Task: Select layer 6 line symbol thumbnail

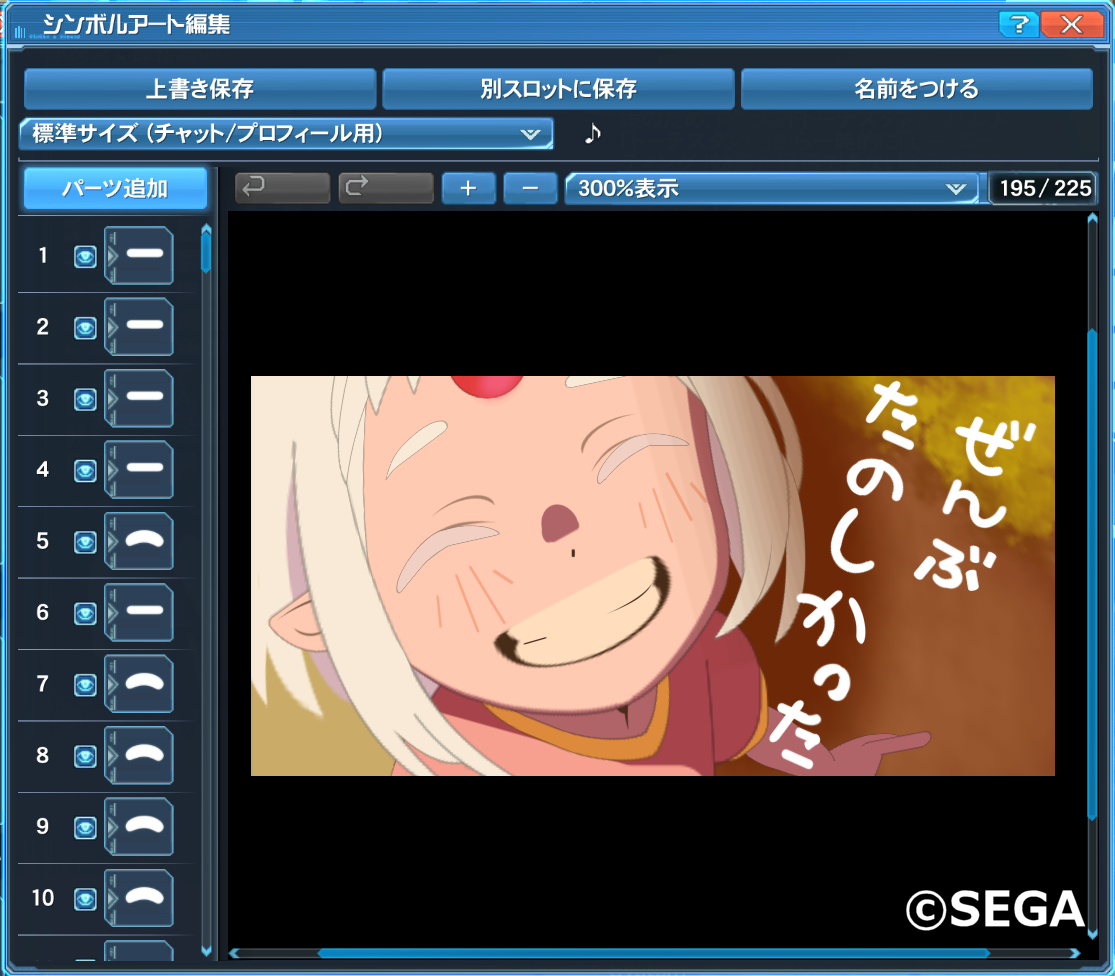Action: pyautogui.click(x=139, y=612)
